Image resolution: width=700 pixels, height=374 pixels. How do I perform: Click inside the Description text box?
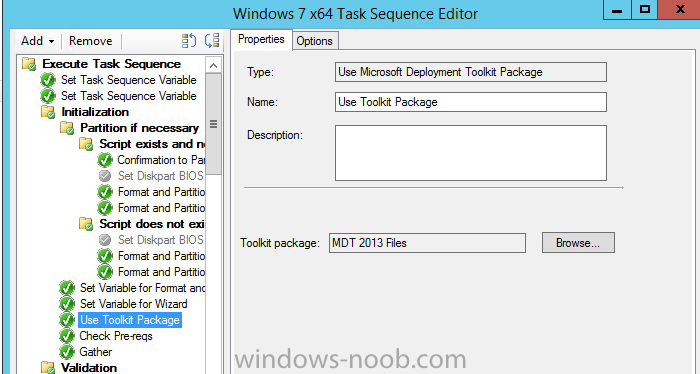(471, 153)
